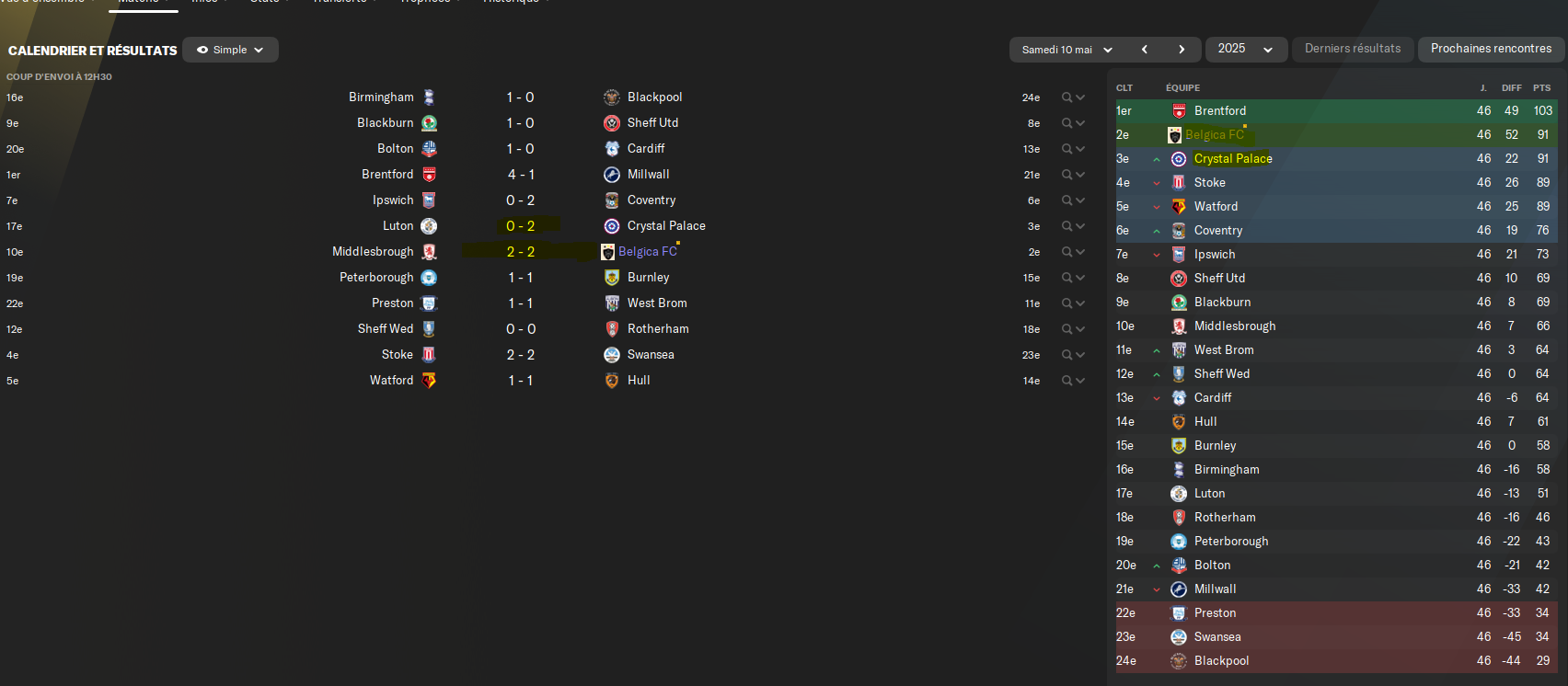Switch to Derniers résultats tab

click(x=1353, y=49)
